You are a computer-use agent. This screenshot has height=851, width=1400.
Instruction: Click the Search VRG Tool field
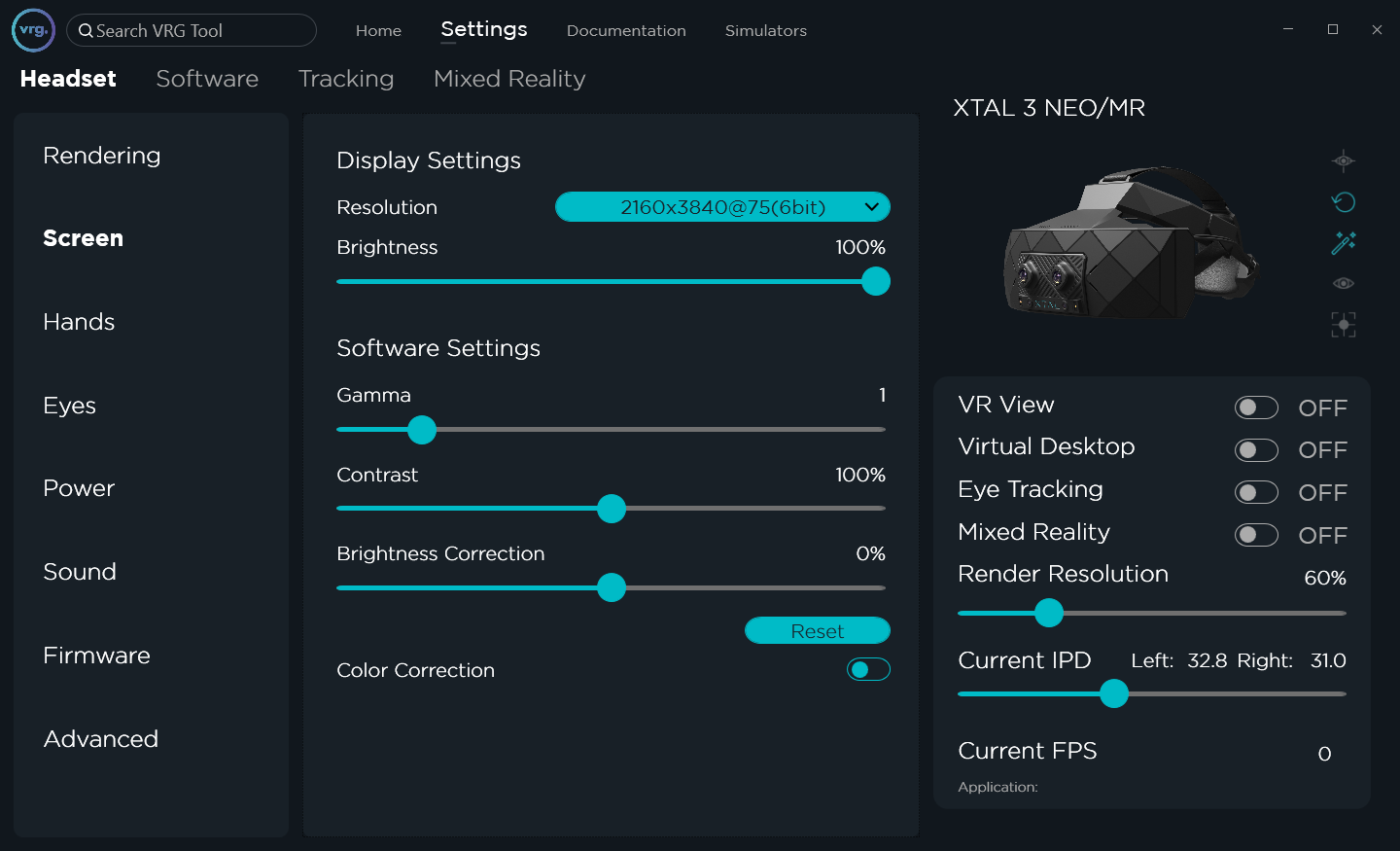point(192,30)
